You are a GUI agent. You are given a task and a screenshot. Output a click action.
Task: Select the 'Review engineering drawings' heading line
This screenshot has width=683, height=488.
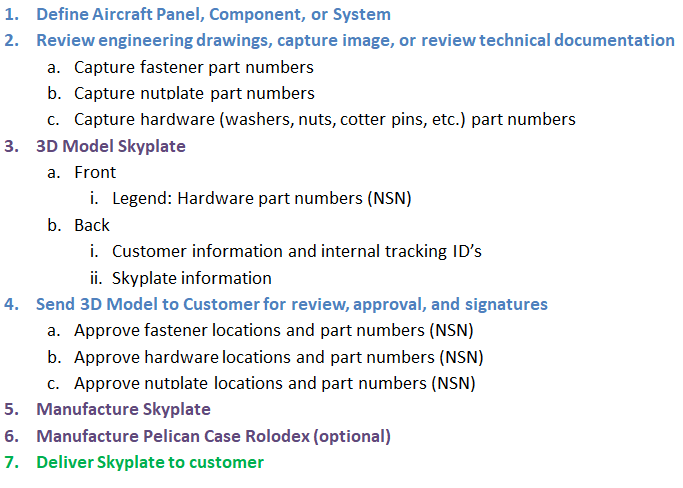tap(355, 41)
